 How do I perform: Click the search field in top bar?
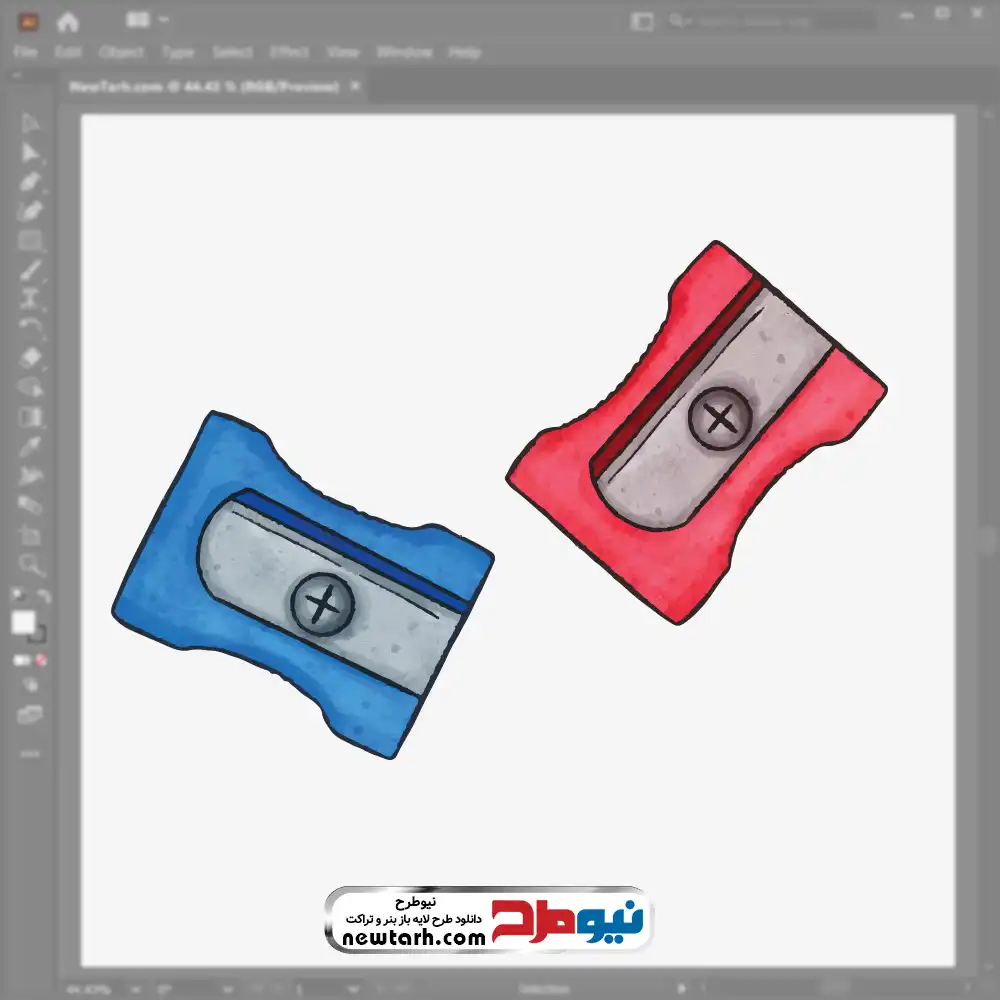pos(770,21)
